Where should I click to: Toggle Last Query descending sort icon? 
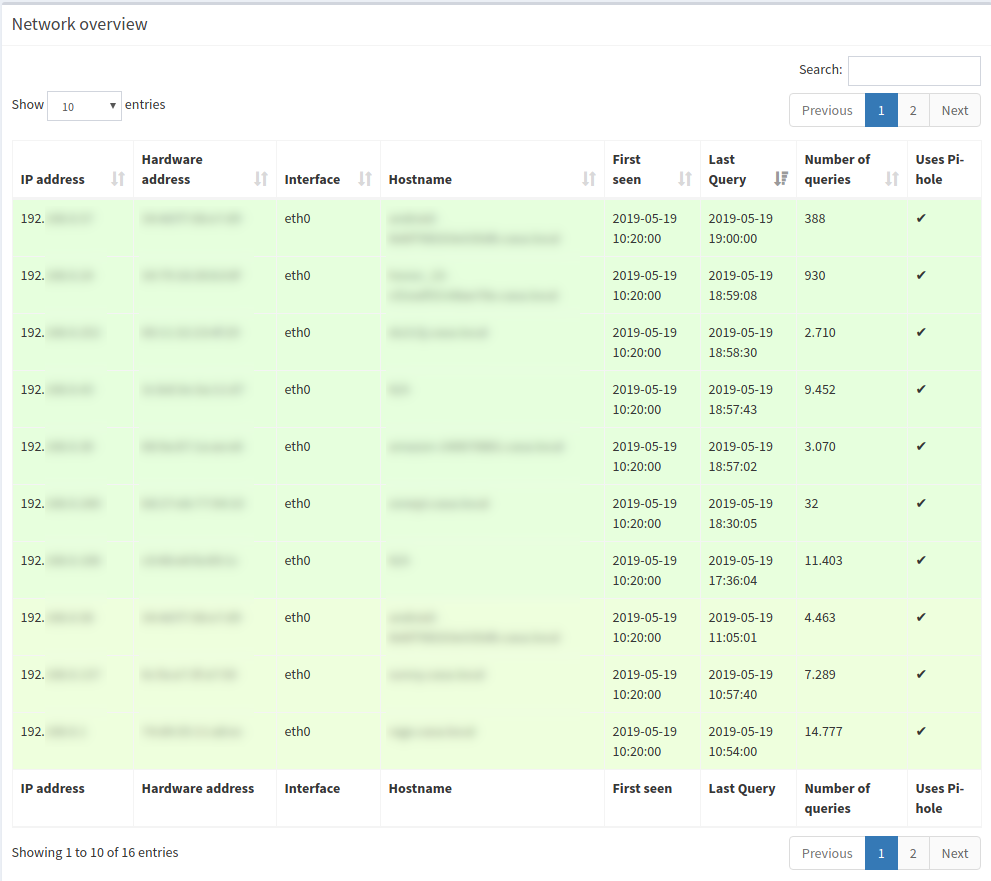click(x=781, y=179)
